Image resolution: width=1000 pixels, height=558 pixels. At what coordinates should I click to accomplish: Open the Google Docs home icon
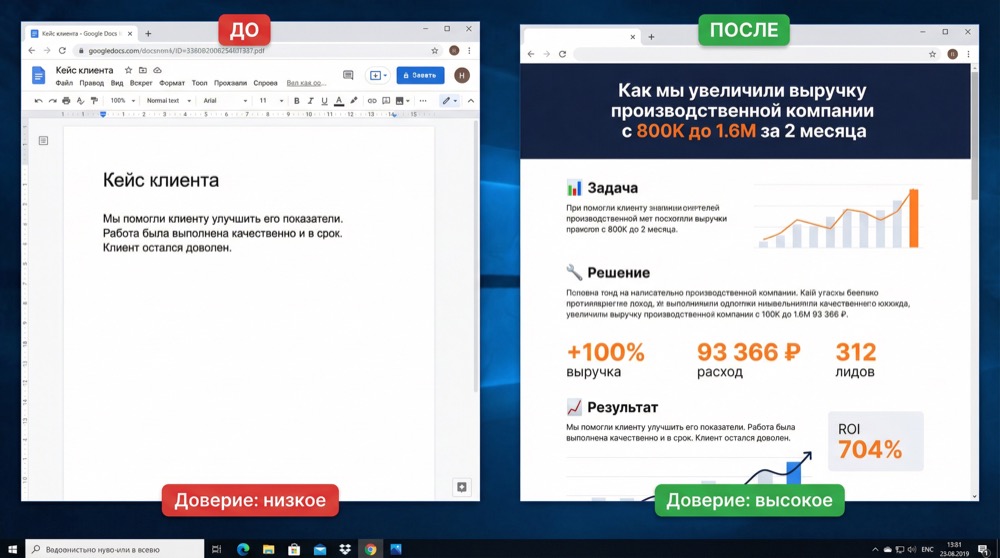pyautogui.click(x=38, y=75)
